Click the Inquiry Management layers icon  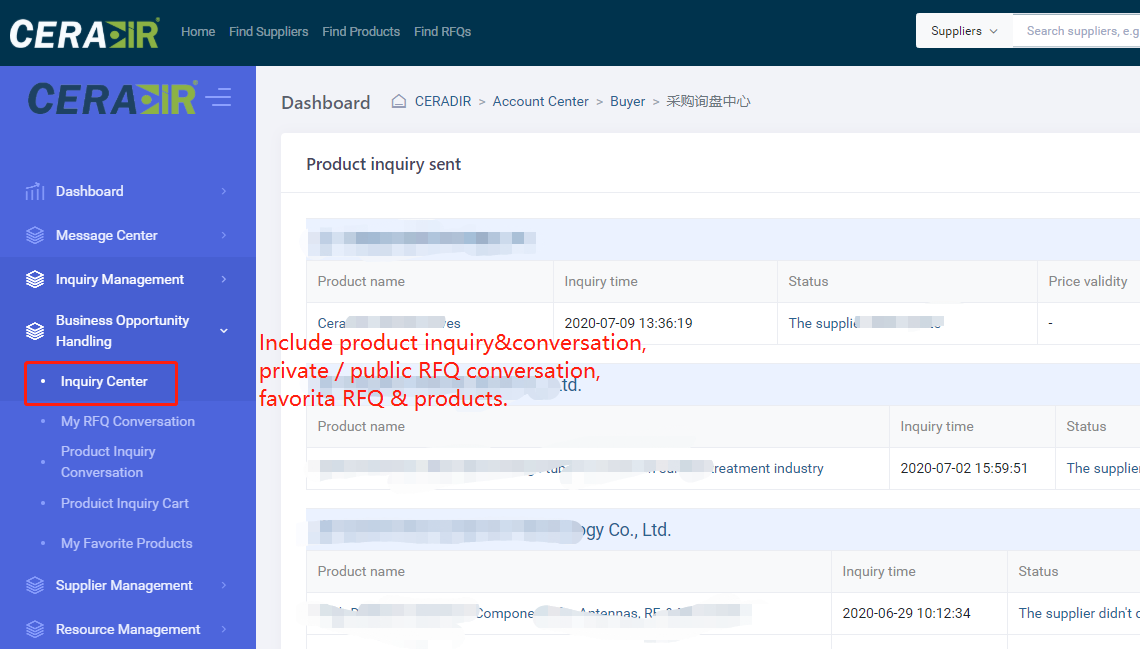35,280
